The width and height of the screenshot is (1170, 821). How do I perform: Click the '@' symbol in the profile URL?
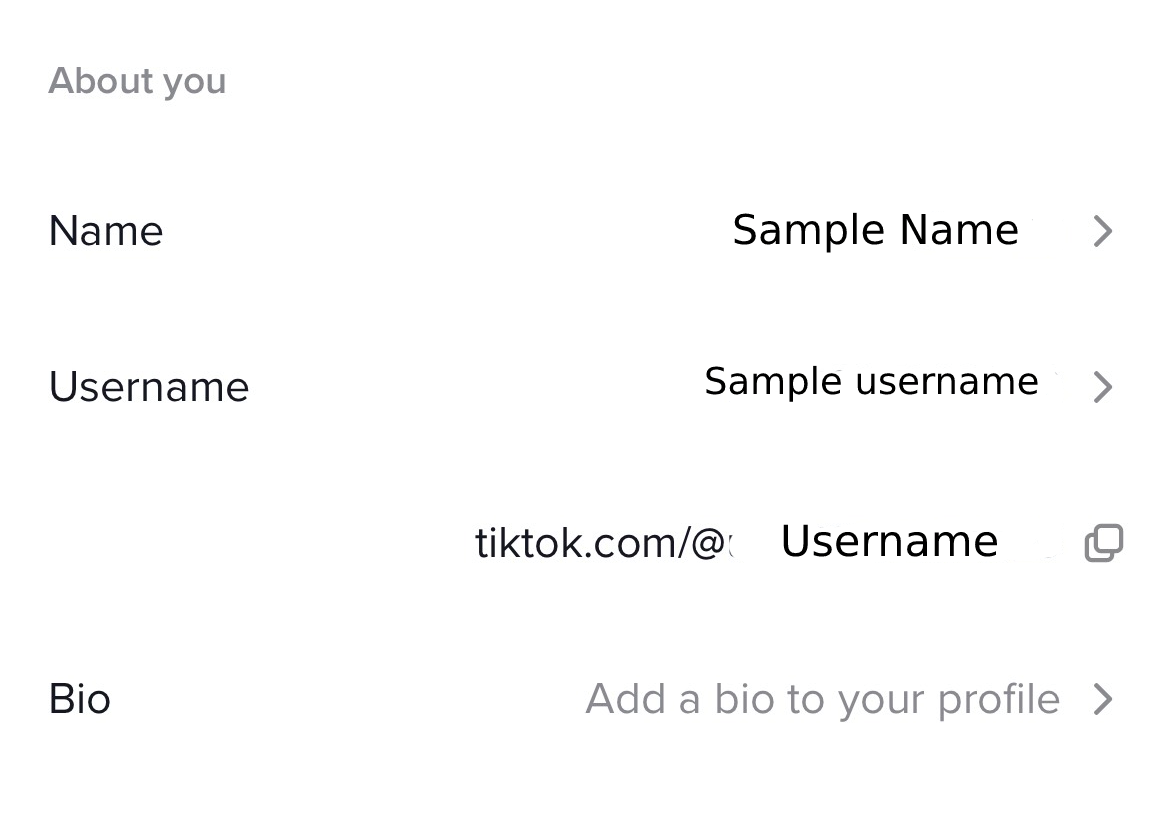[x=707, y=543]
